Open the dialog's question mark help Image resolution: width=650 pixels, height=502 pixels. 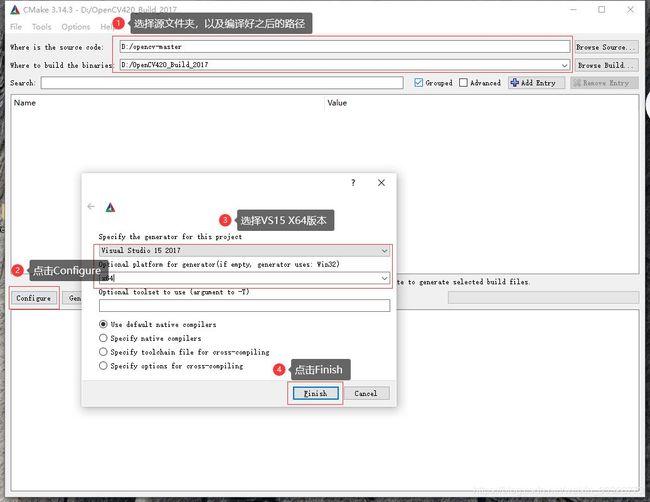click(x=353, y=182)
